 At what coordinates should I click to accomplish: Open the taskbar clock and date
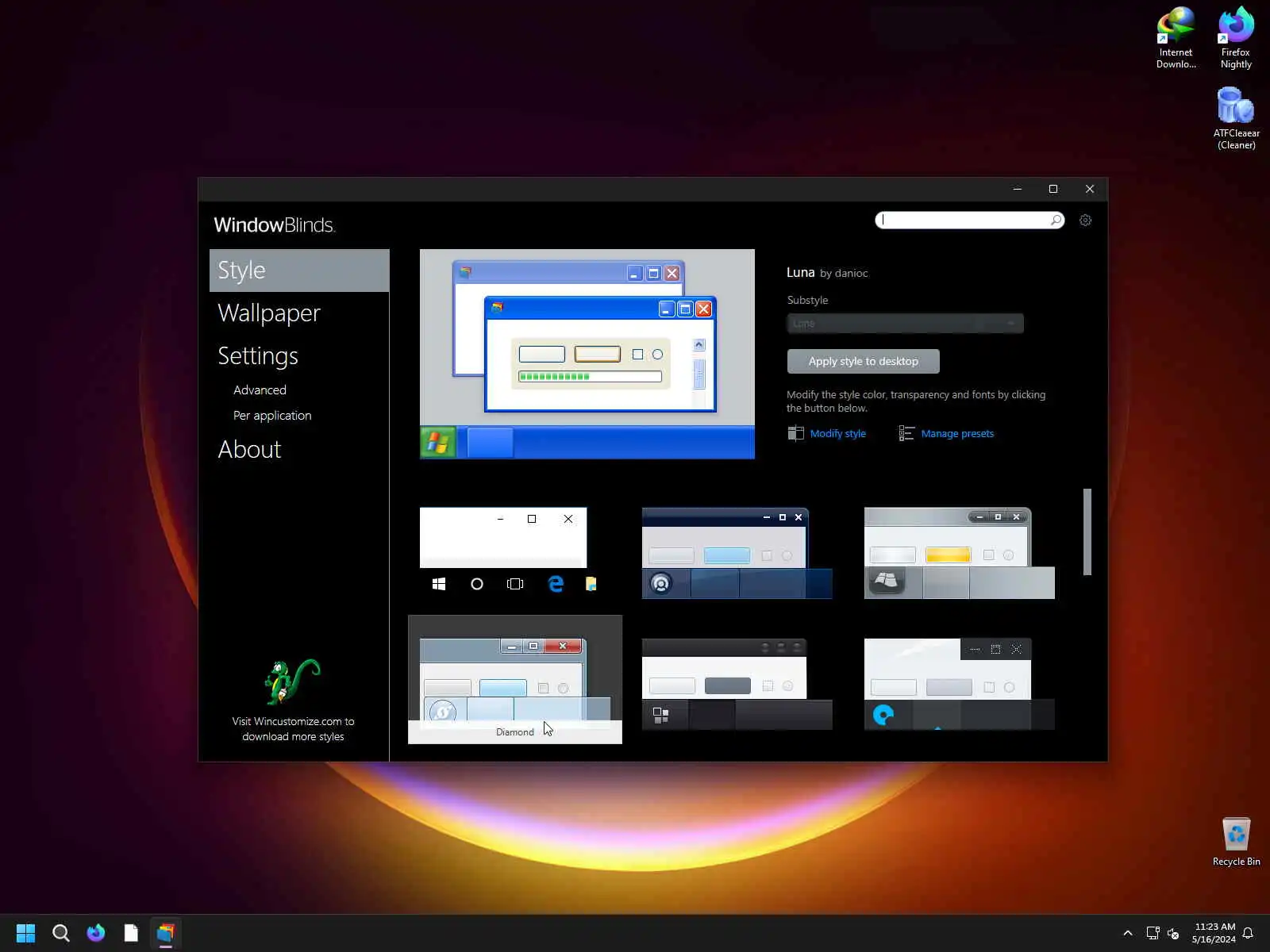tap(1214, 933)
